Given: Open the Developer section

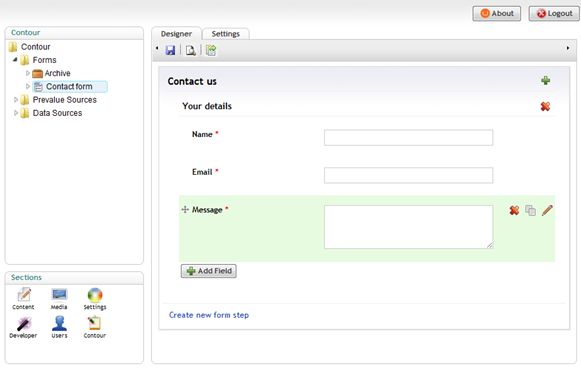Looking at the screenshot, I should (x=23, y=327).
